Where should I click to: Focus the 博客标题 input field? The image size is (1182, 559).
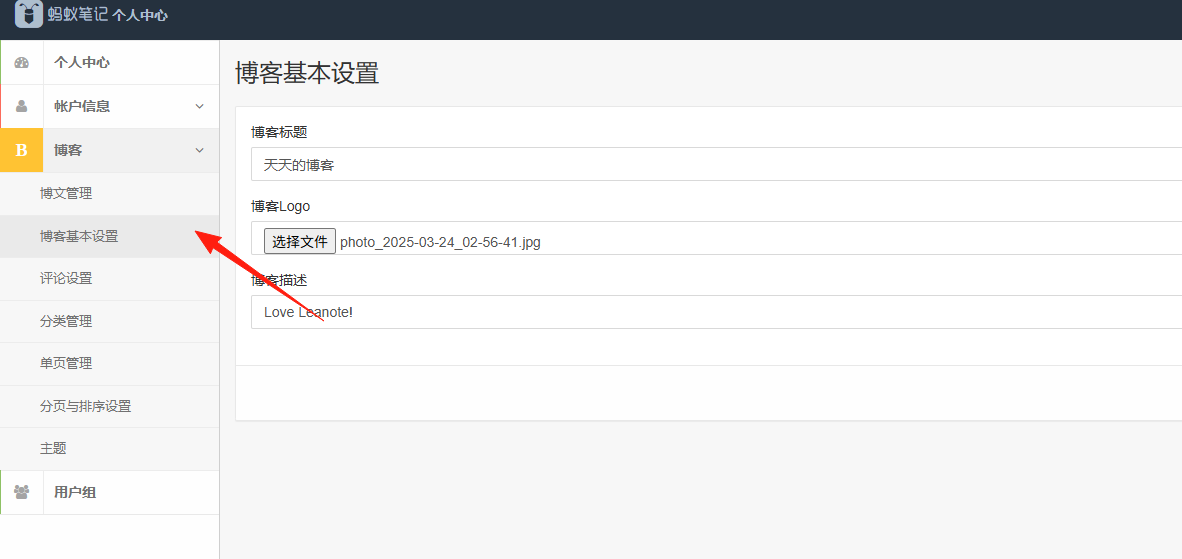(716, 164)
